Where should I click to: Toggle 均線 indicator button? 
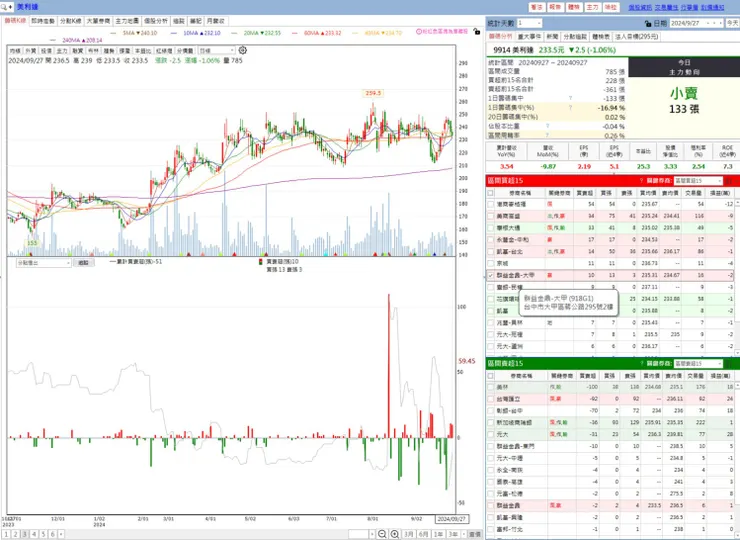tap(15, 51)
